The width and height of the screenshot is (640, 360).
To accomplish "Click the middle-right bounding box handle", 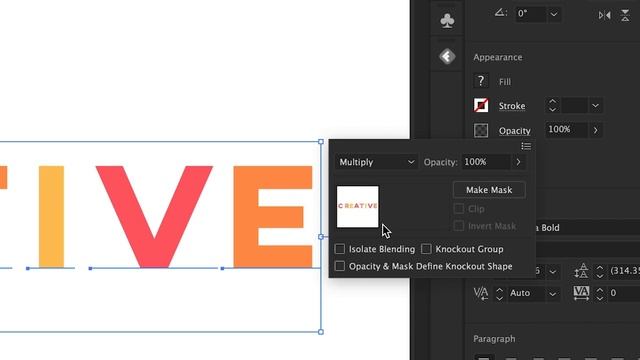I will [321, 237].
